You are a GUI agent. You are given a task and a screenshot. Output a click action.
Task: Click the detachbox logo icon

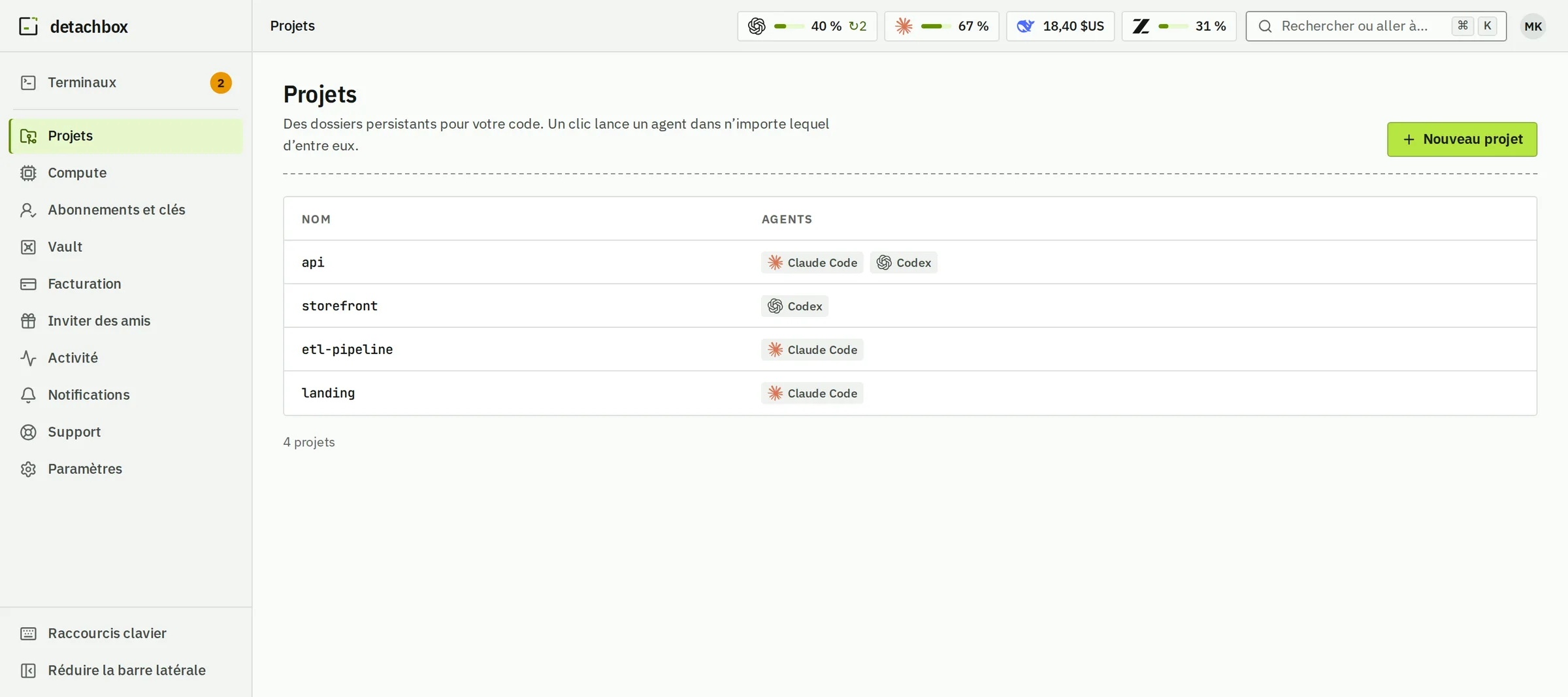coord(28,26)
